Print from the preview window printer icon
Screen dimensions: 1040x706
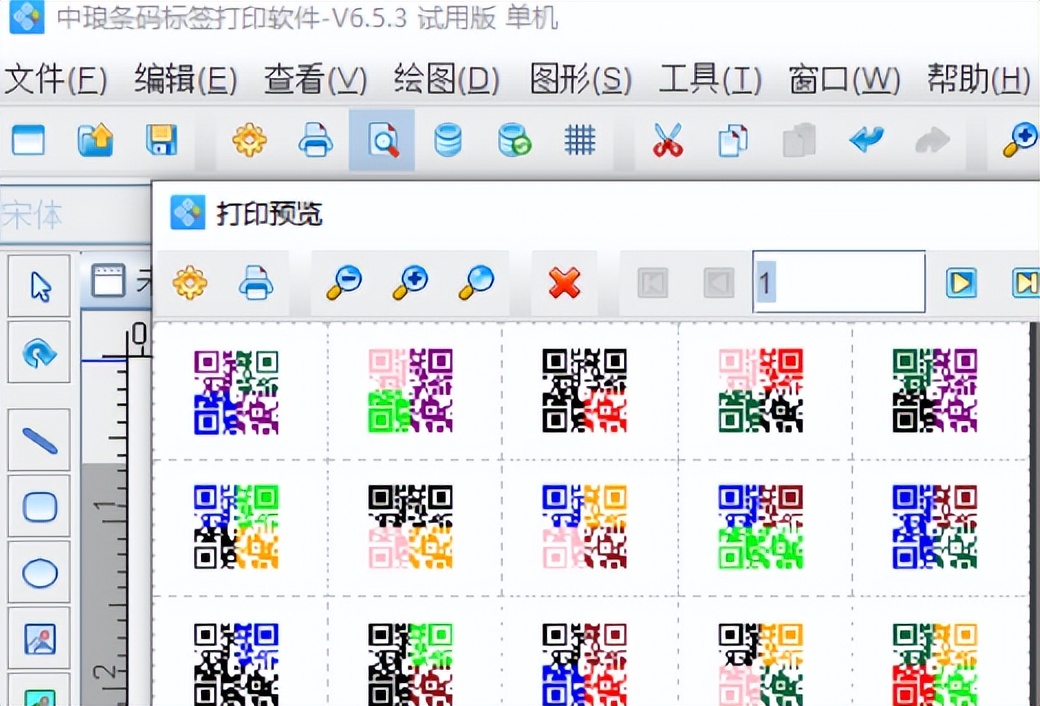click(x=256, y=283)
